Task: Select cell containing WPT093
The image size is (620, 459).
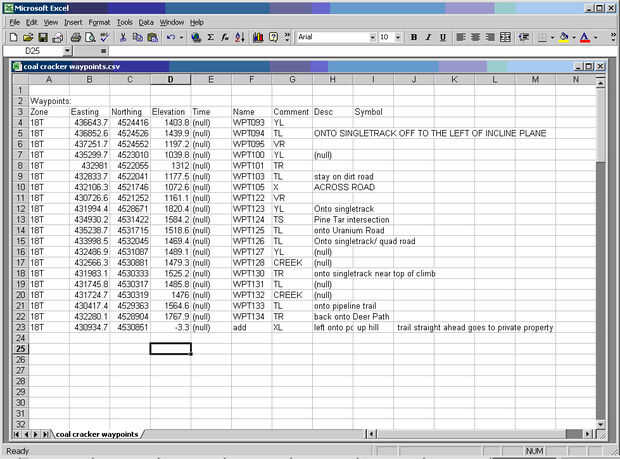Action: (x=251, y=123)
